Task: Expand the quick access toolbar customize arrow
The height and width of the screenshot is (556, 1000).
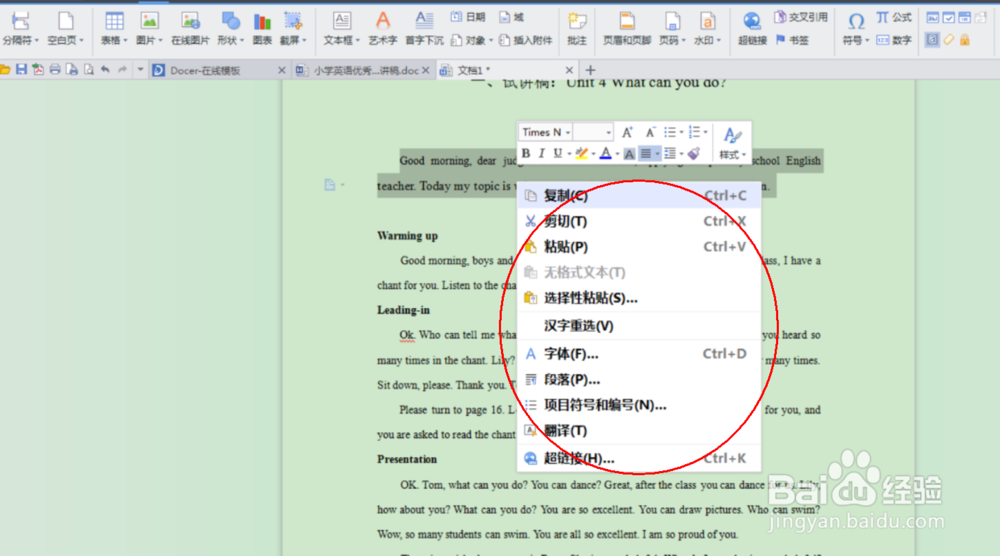Action: click(140, 70)
